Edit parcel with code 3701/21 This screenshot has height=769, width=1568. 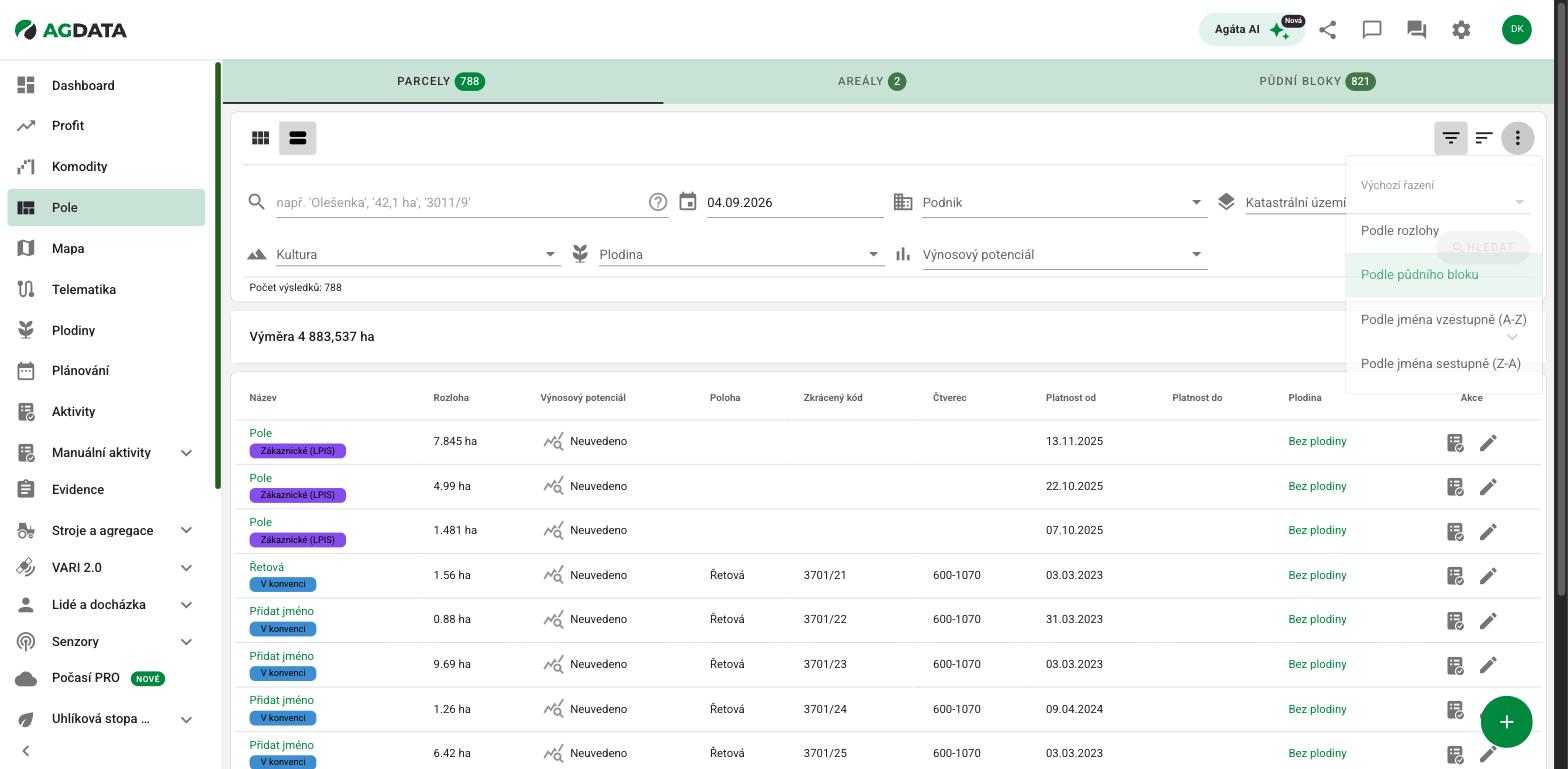tap(1488, 576)
